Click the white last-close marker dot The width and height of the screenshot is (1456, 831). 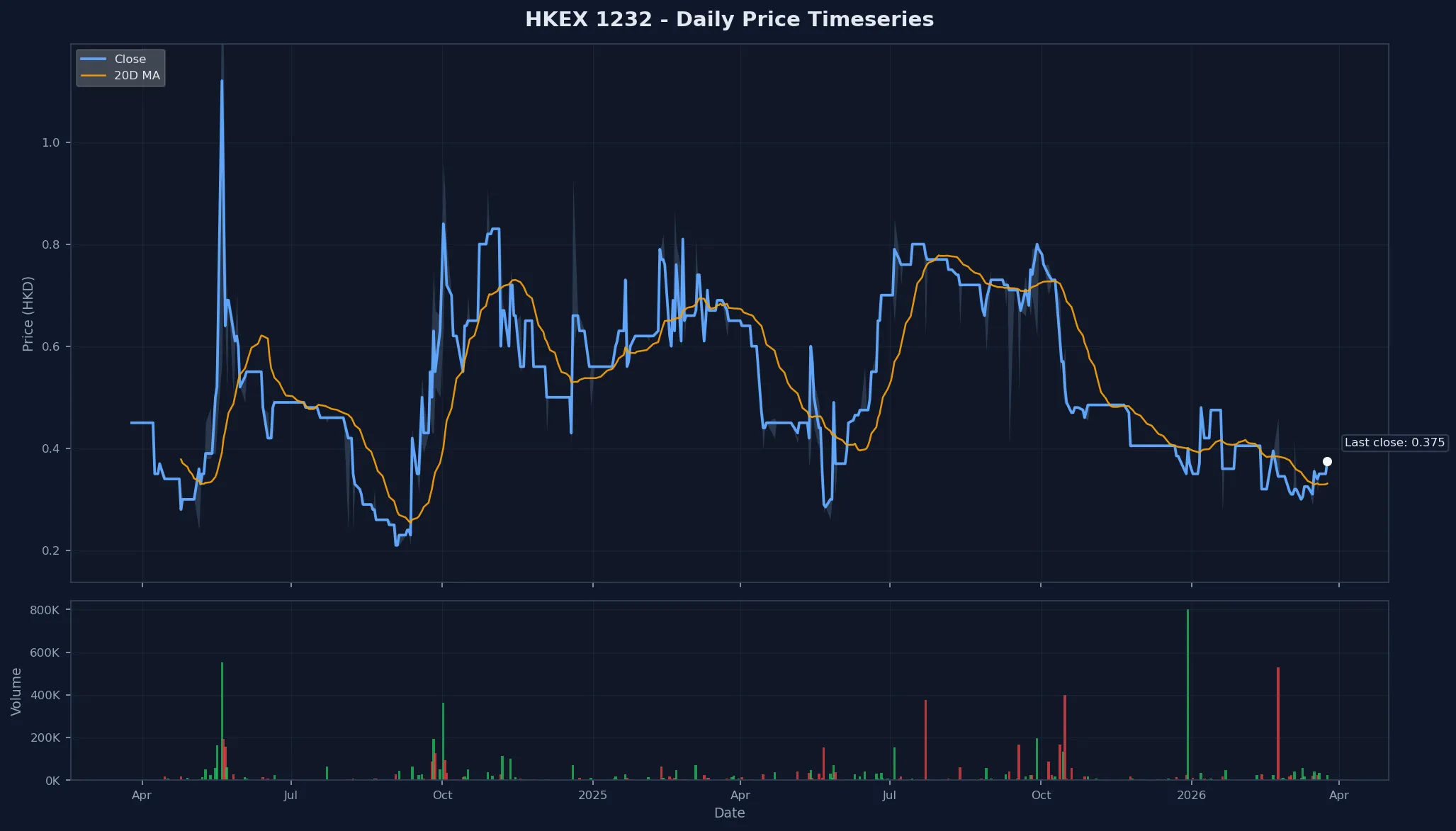(1327, 461)
